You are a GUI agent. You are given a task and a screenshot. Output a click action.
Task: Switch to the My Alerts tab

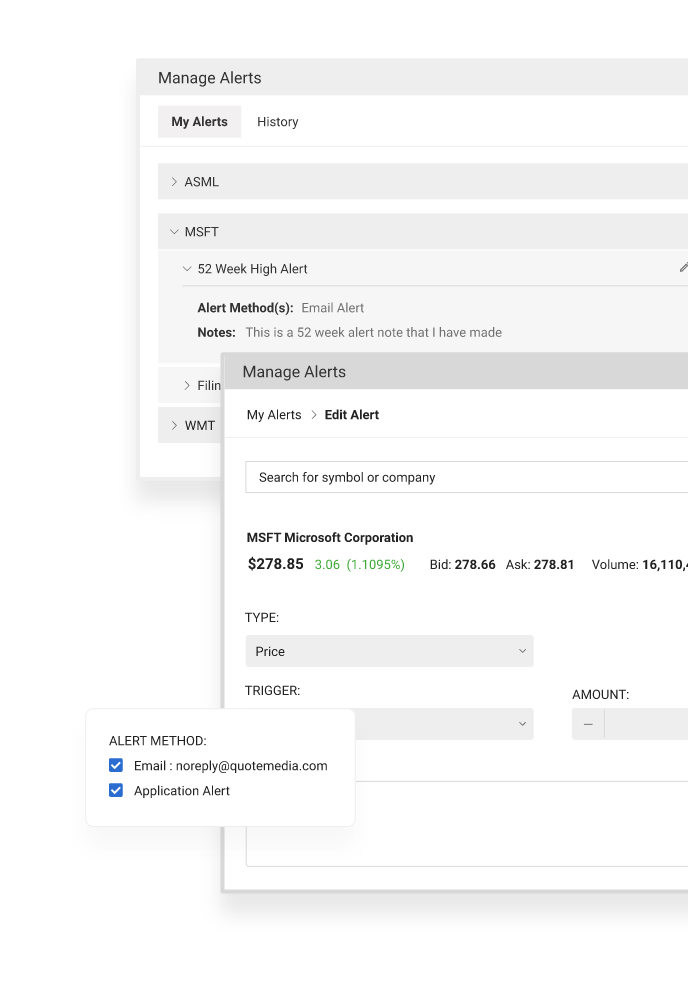point(199,122)
